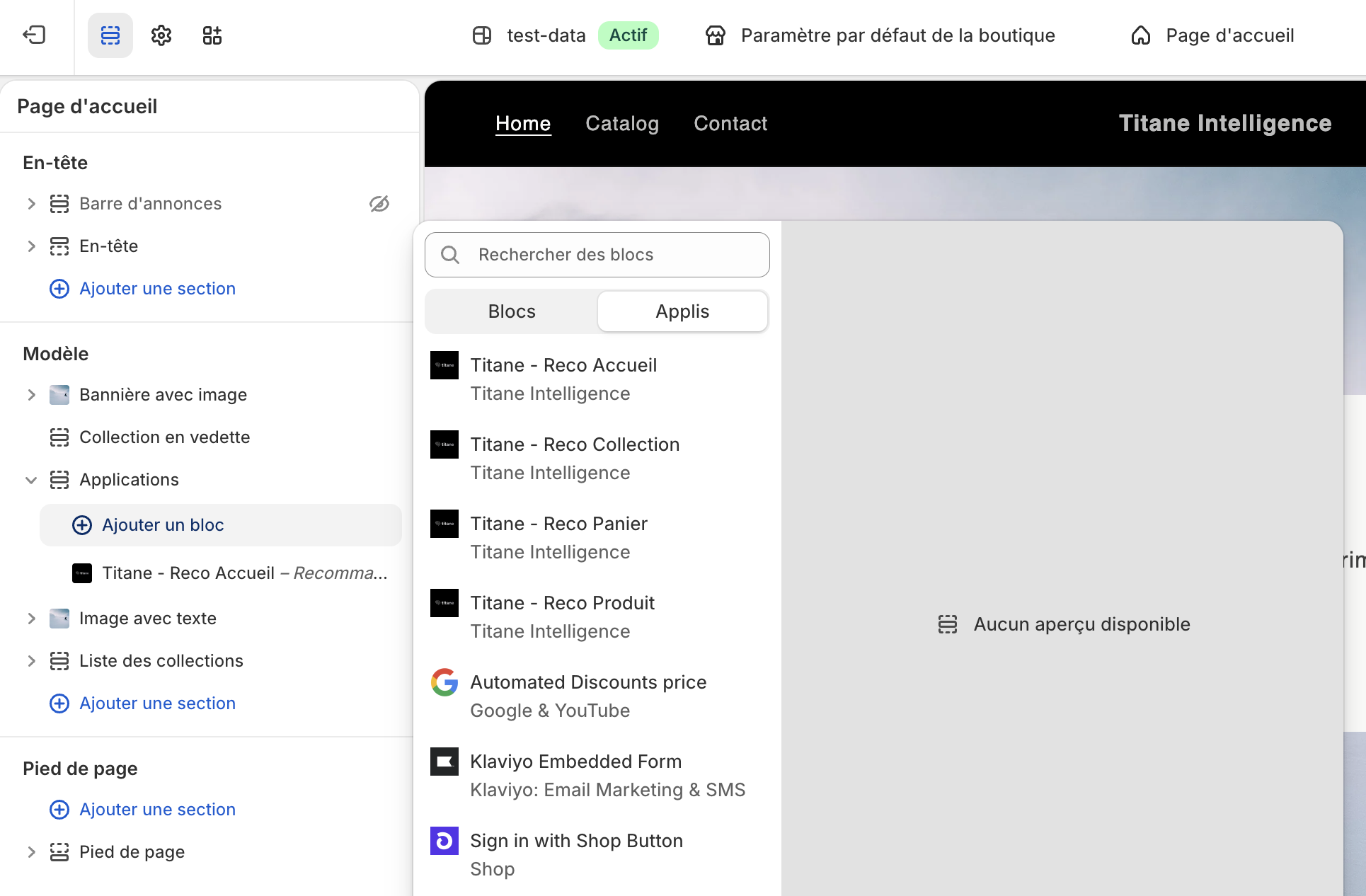The width and height of the screenshot is (1366, 896).
Task: Click Titane icon beside Reco Collection
Action: tap(444, 444)
